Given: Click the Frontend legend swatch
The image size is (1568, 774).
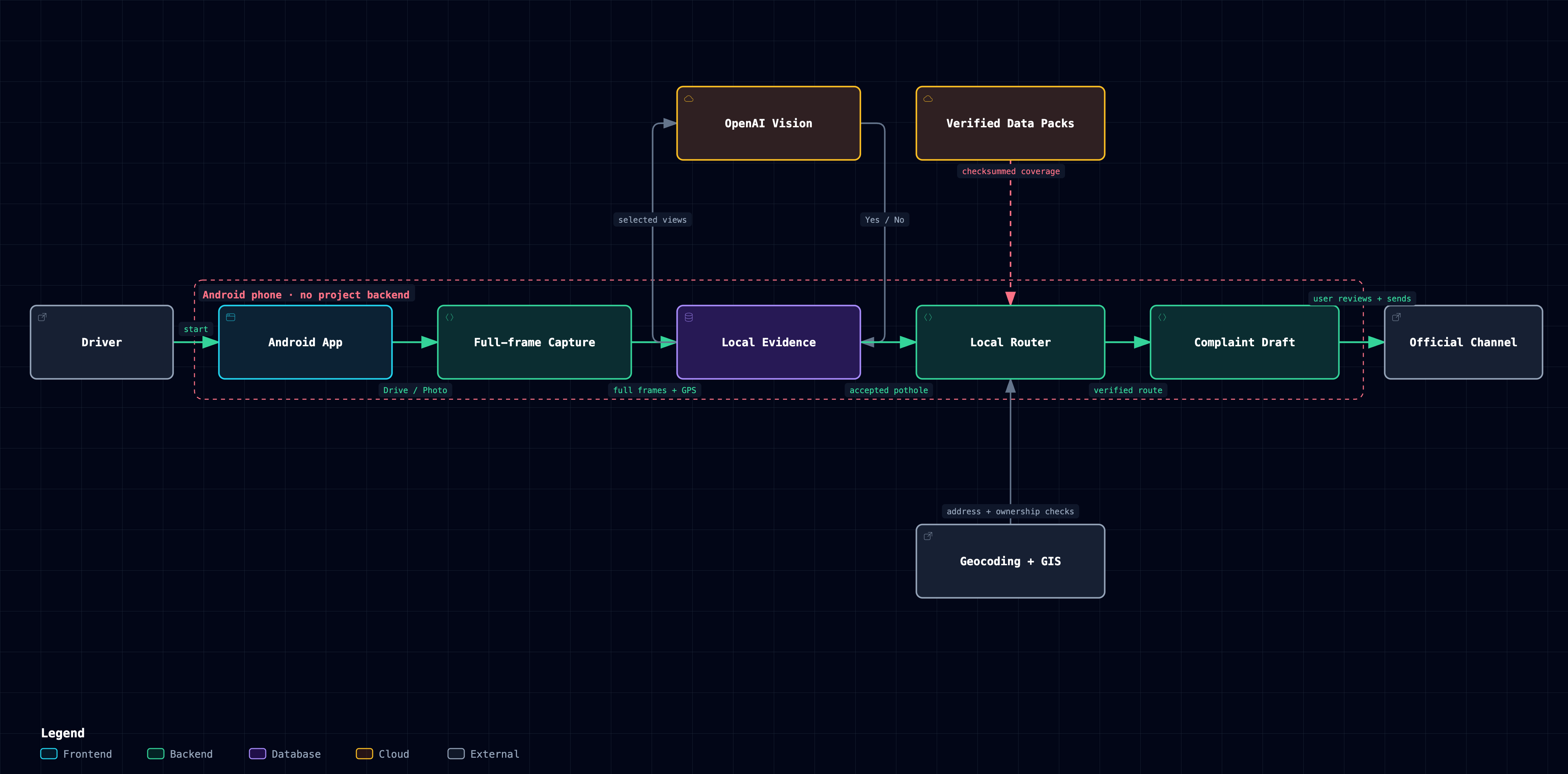Looking at the screenshot, I should pos(49,754).
